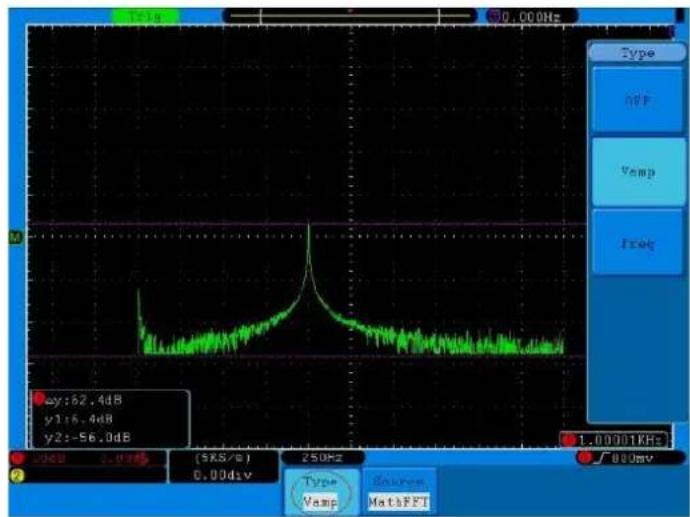Click the 1.00001KHz frequency counter readout

pyautogui.click(x=620, y=440)
